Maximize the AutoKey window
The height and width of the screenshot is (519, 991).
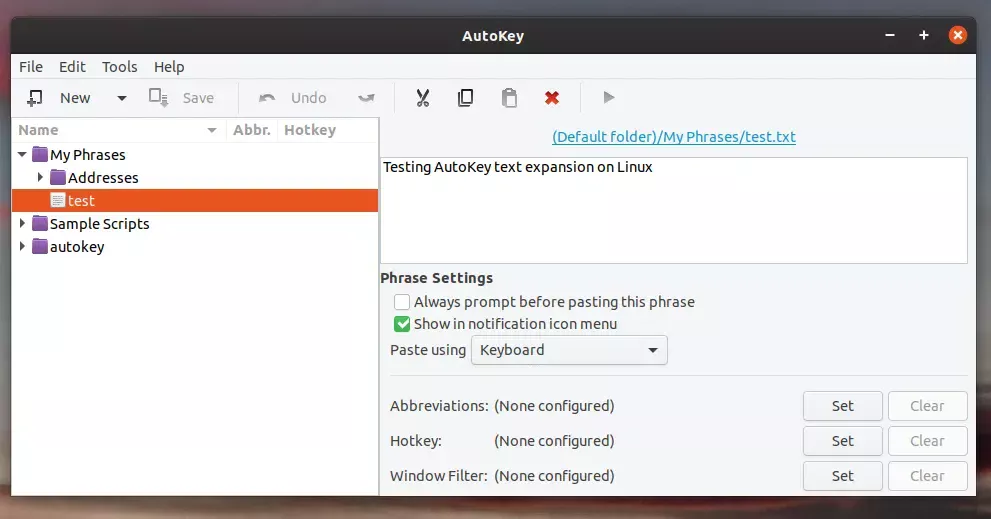[923, 35]
